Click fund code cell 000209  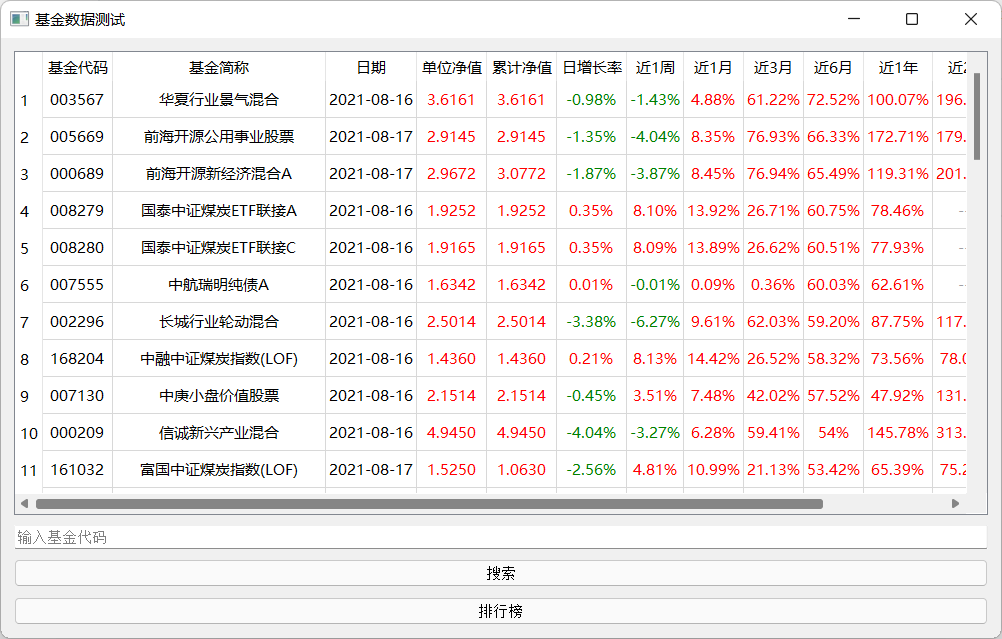pyautogui.click(x=77, y=433)
